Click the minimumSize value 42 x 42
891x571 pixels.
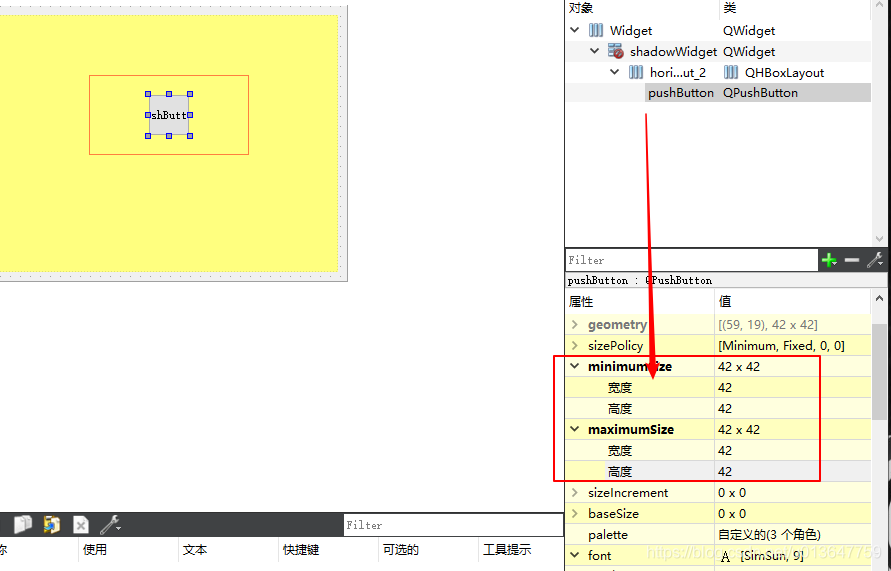tap(739, 366)
